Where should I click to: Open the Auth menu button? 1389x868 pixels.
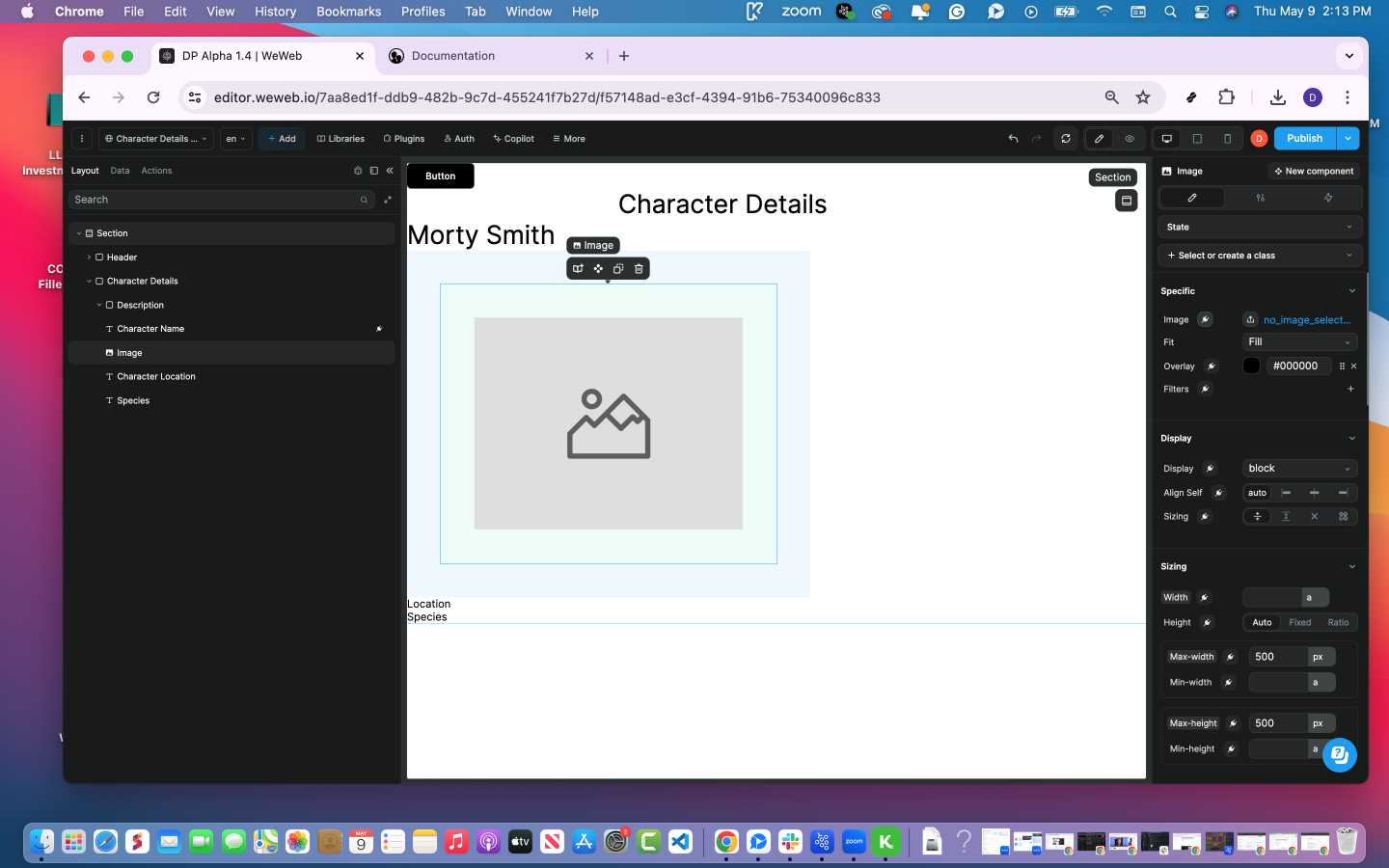coord(459,139)
